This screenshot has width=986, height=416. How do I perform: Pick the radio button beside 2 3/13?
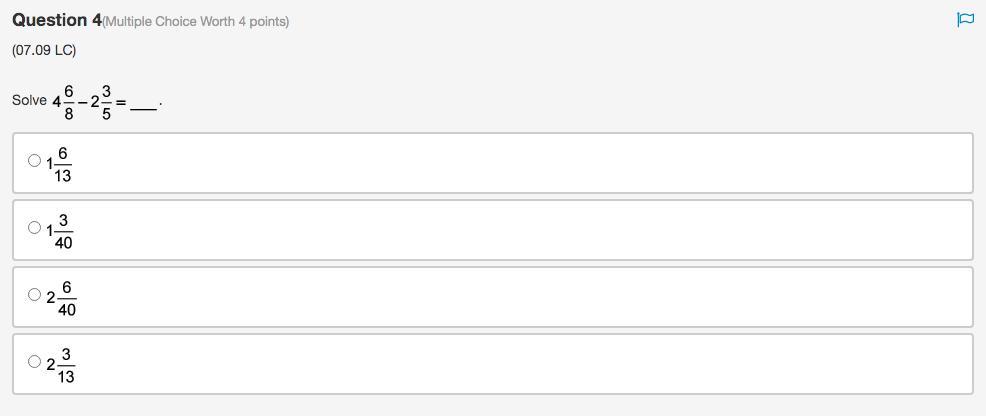[34, 361]
